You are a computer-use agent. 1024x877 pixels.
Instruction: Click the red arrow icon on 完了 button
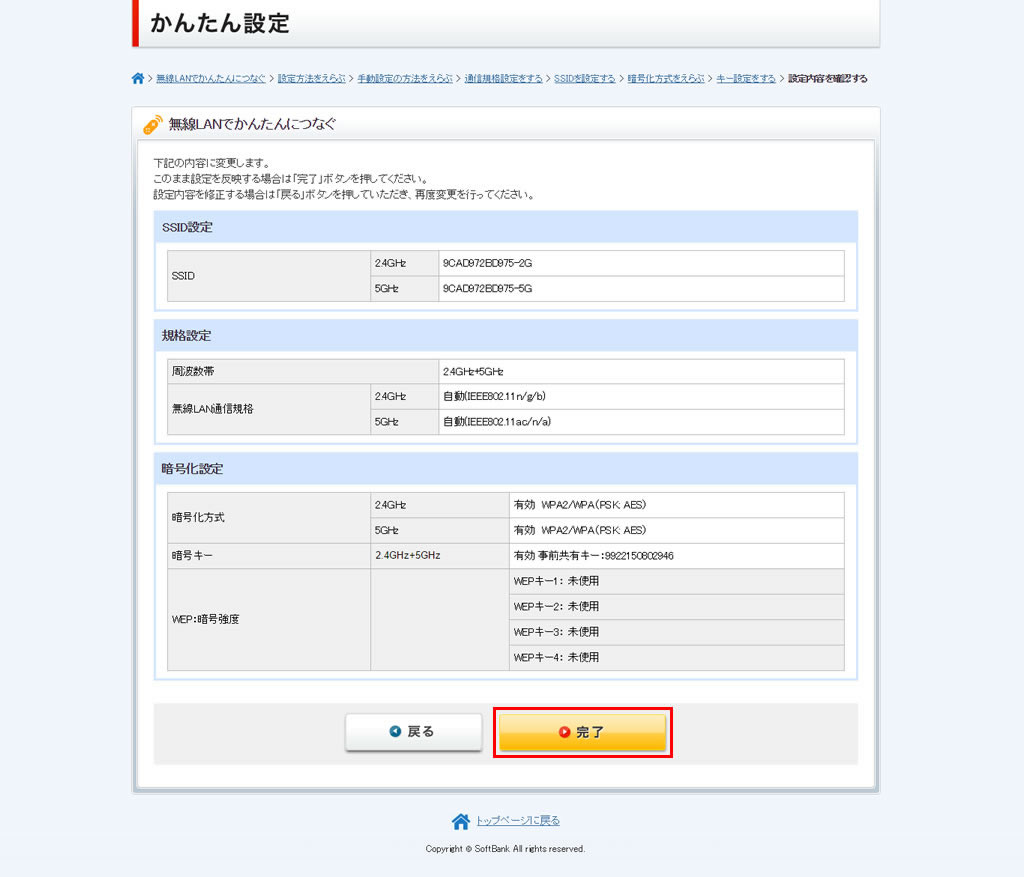pos(565,732)
